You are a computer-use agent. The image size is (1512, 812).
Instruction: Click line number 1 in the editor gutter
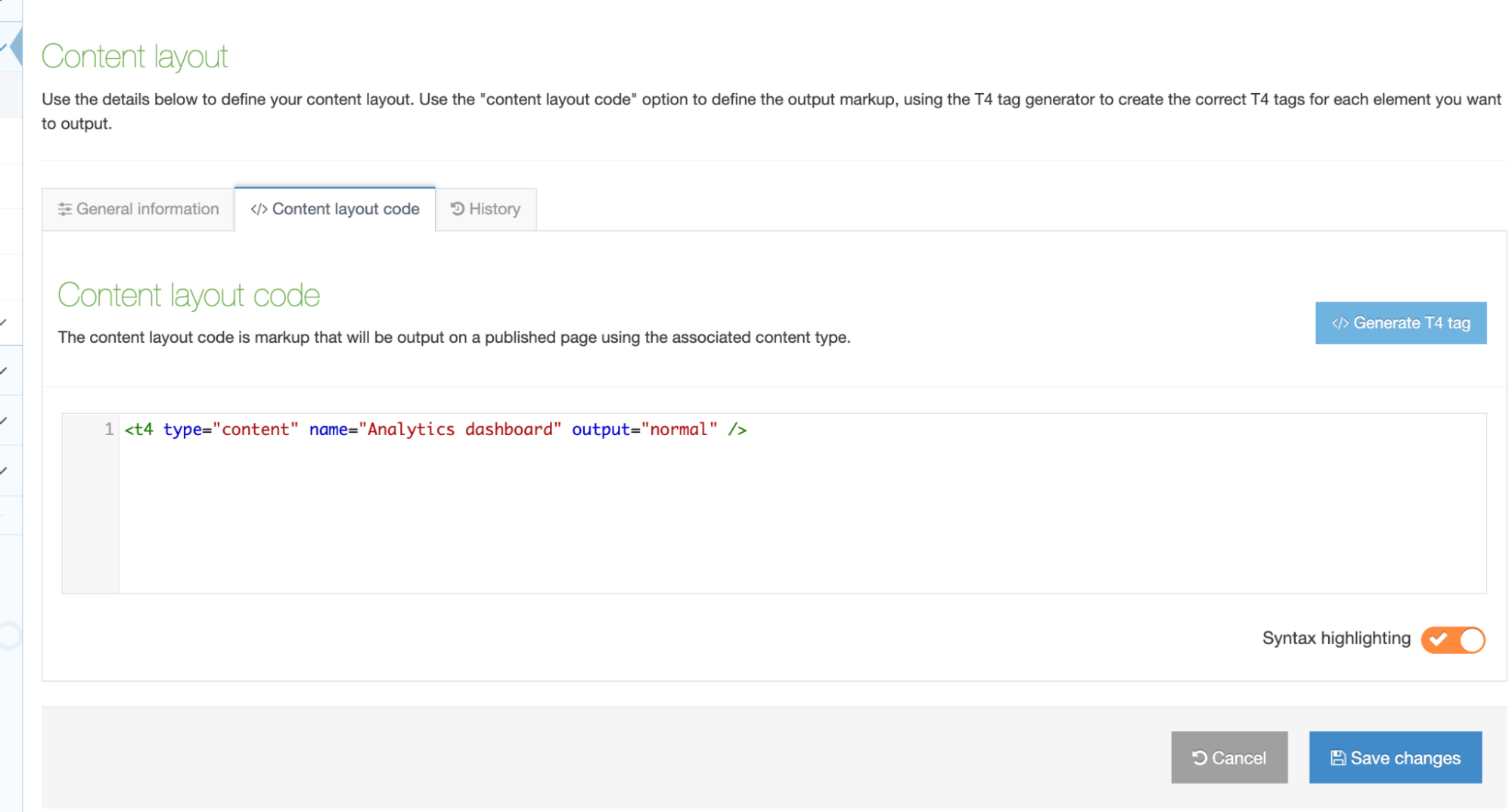[x=109, y=430]
